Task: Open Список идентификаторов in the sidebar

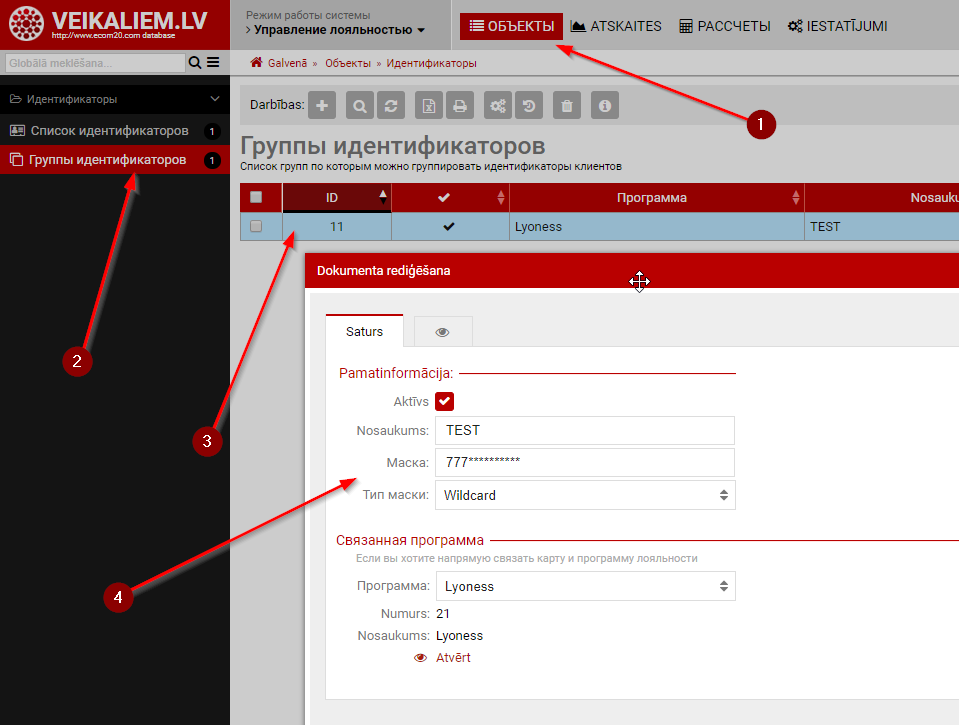Action: click(x=109, y=131)
